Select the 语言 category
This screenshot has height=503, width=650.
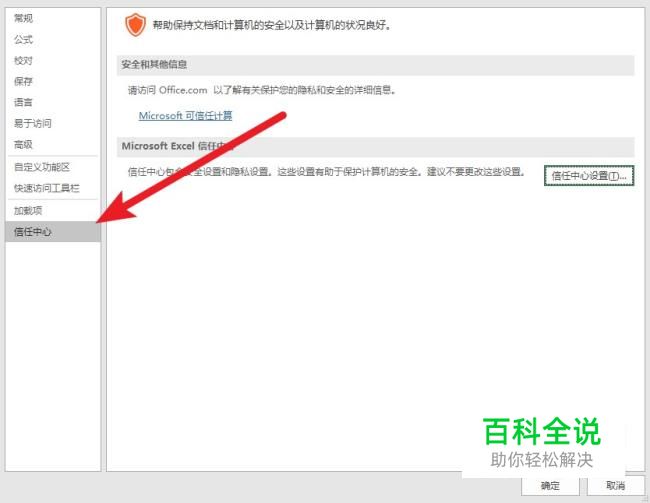[x=52, y=102]
